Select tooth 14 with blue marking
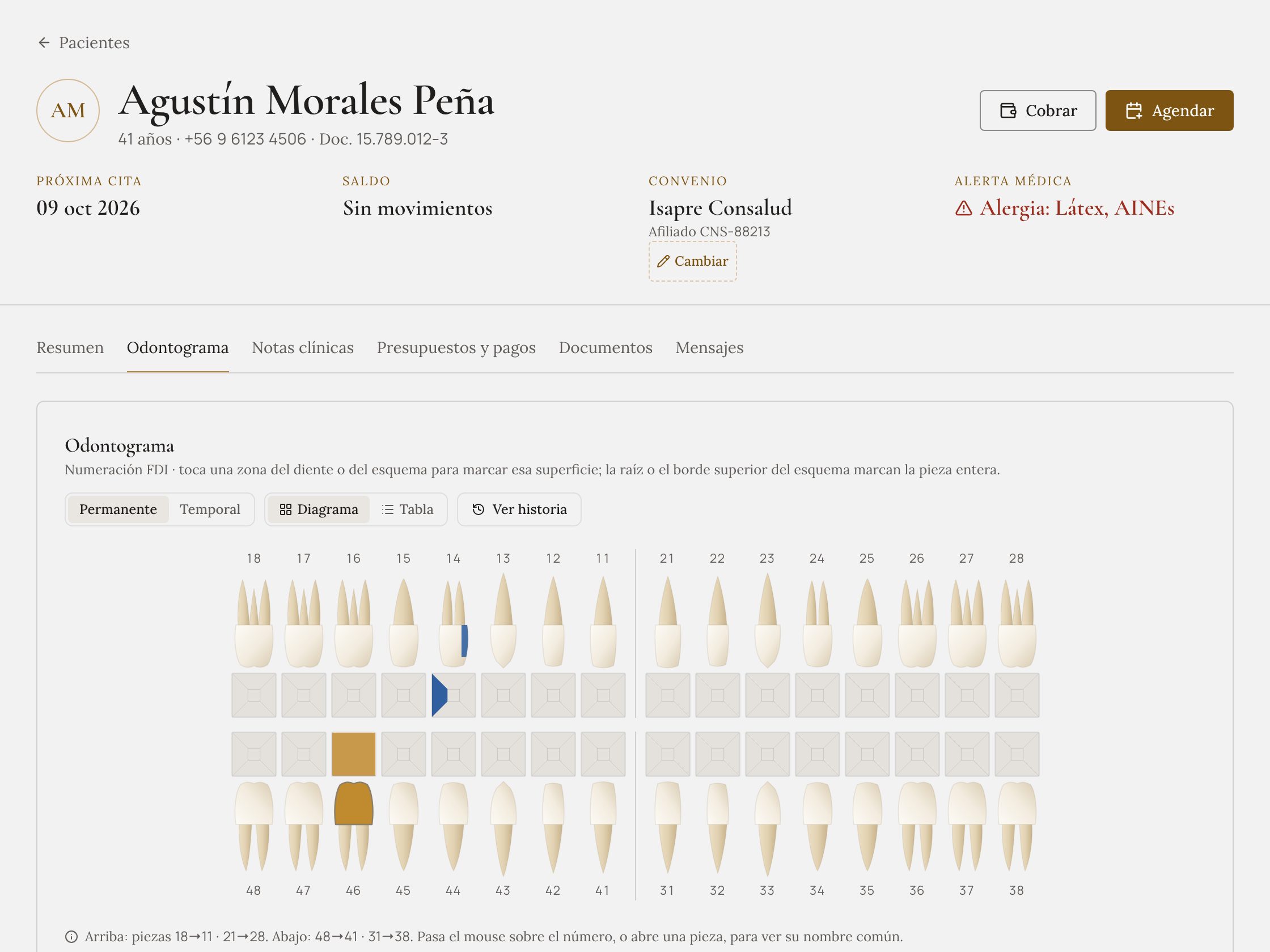Viewport: 1270px width, 952px height. [x=454, y=623]
